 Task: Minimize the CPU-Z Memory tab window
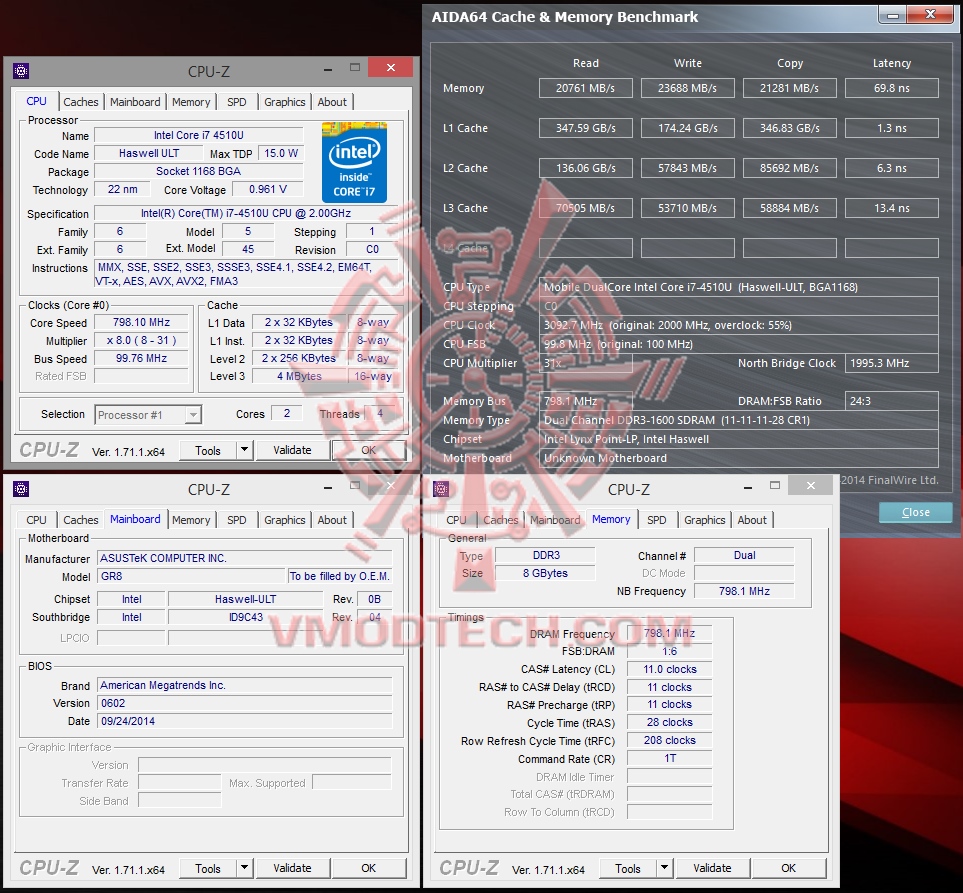[748, 487]
